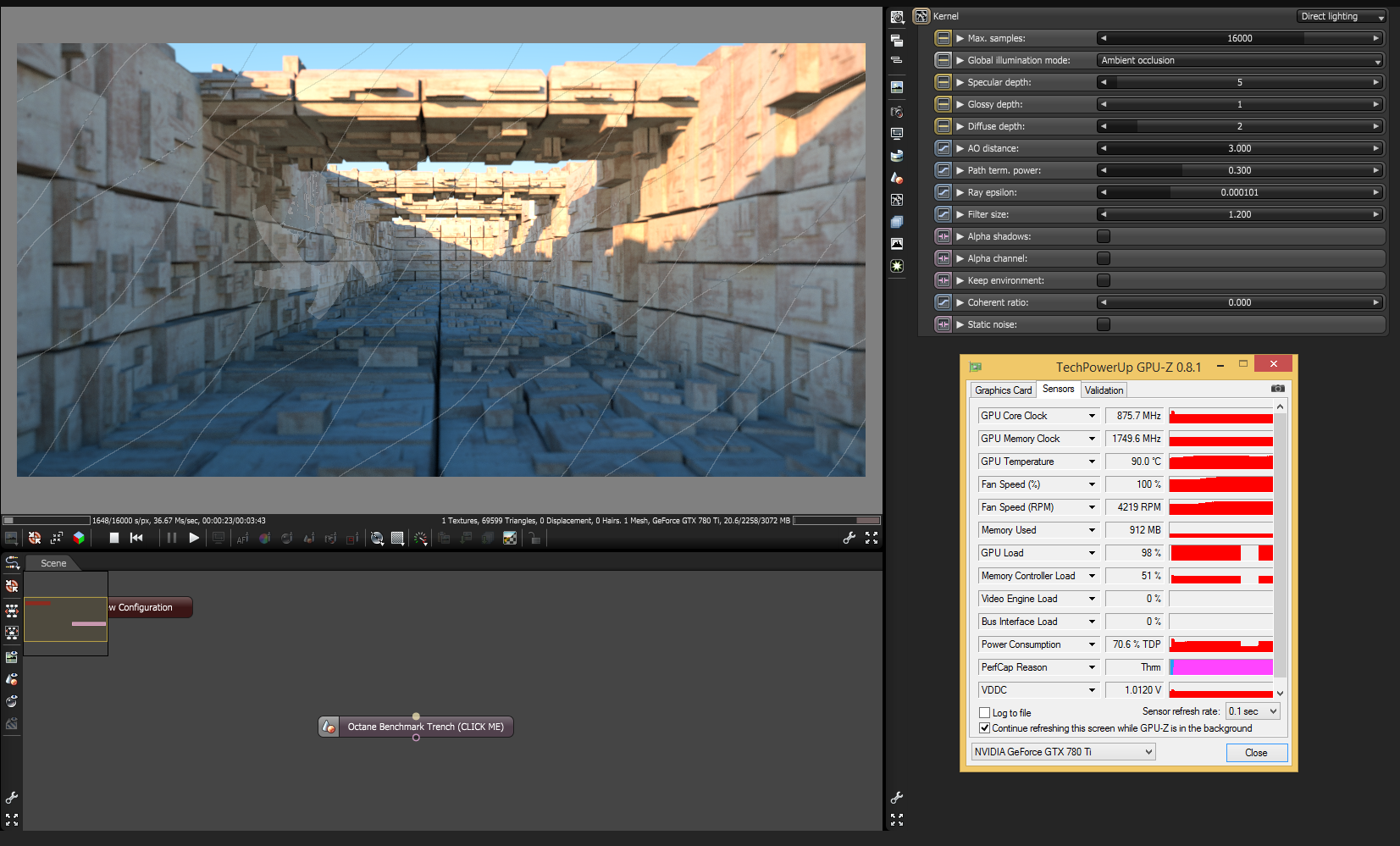Increase Specular depth with the right arrow
This screenshot has height=846, width=1400.
pos(1376,82)
